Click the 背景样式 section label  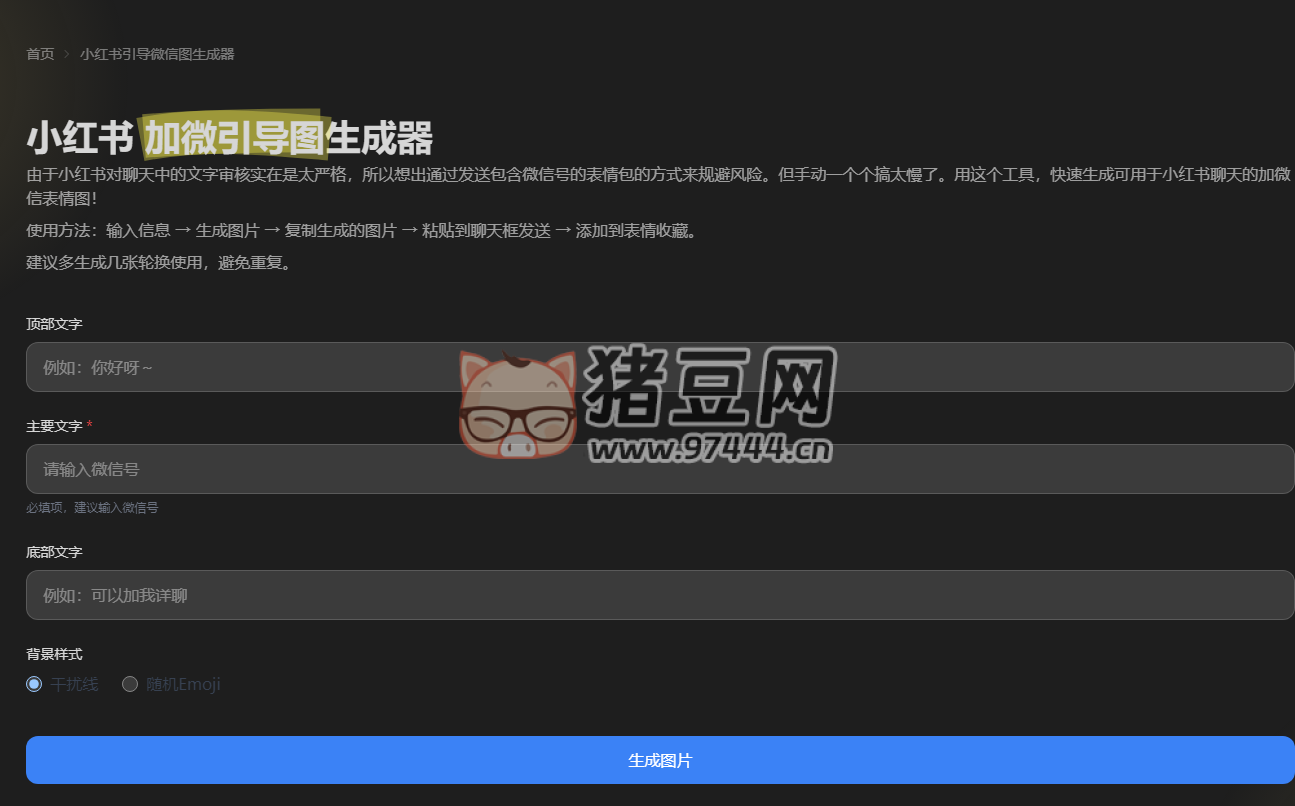coord(54,654)
